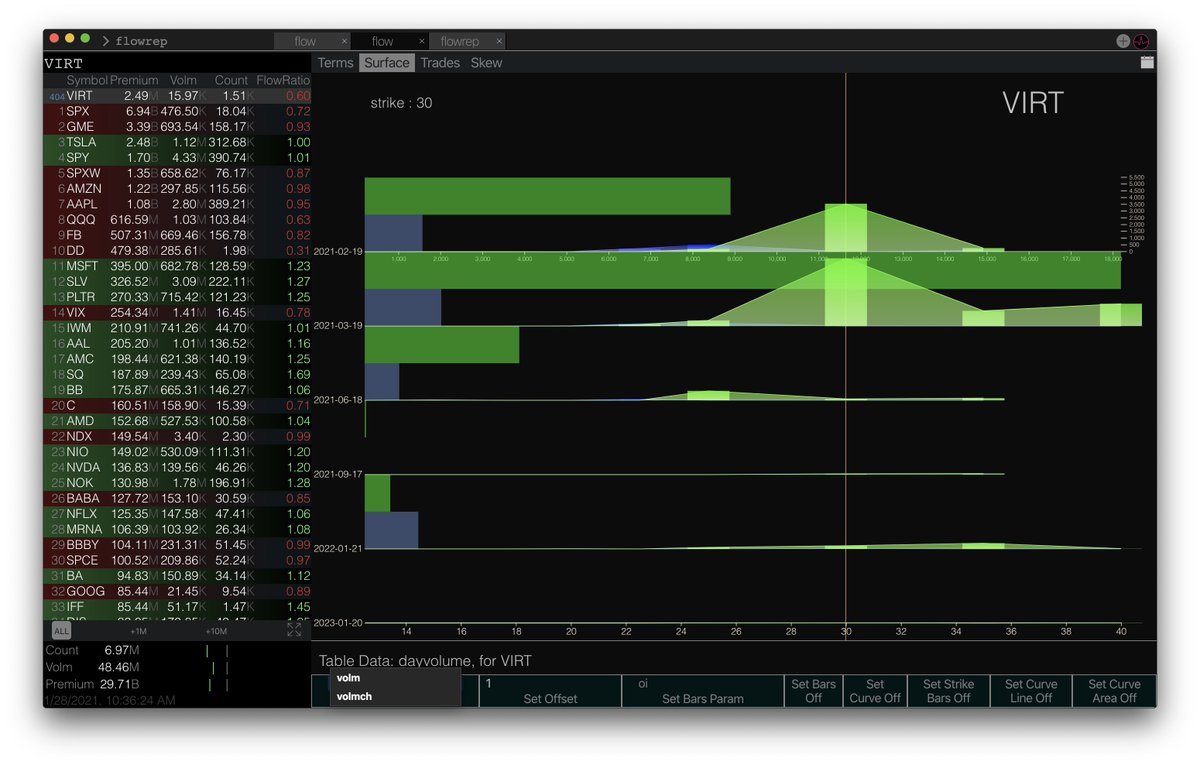Toggle Set Curve Line Off

[1031, 691]
